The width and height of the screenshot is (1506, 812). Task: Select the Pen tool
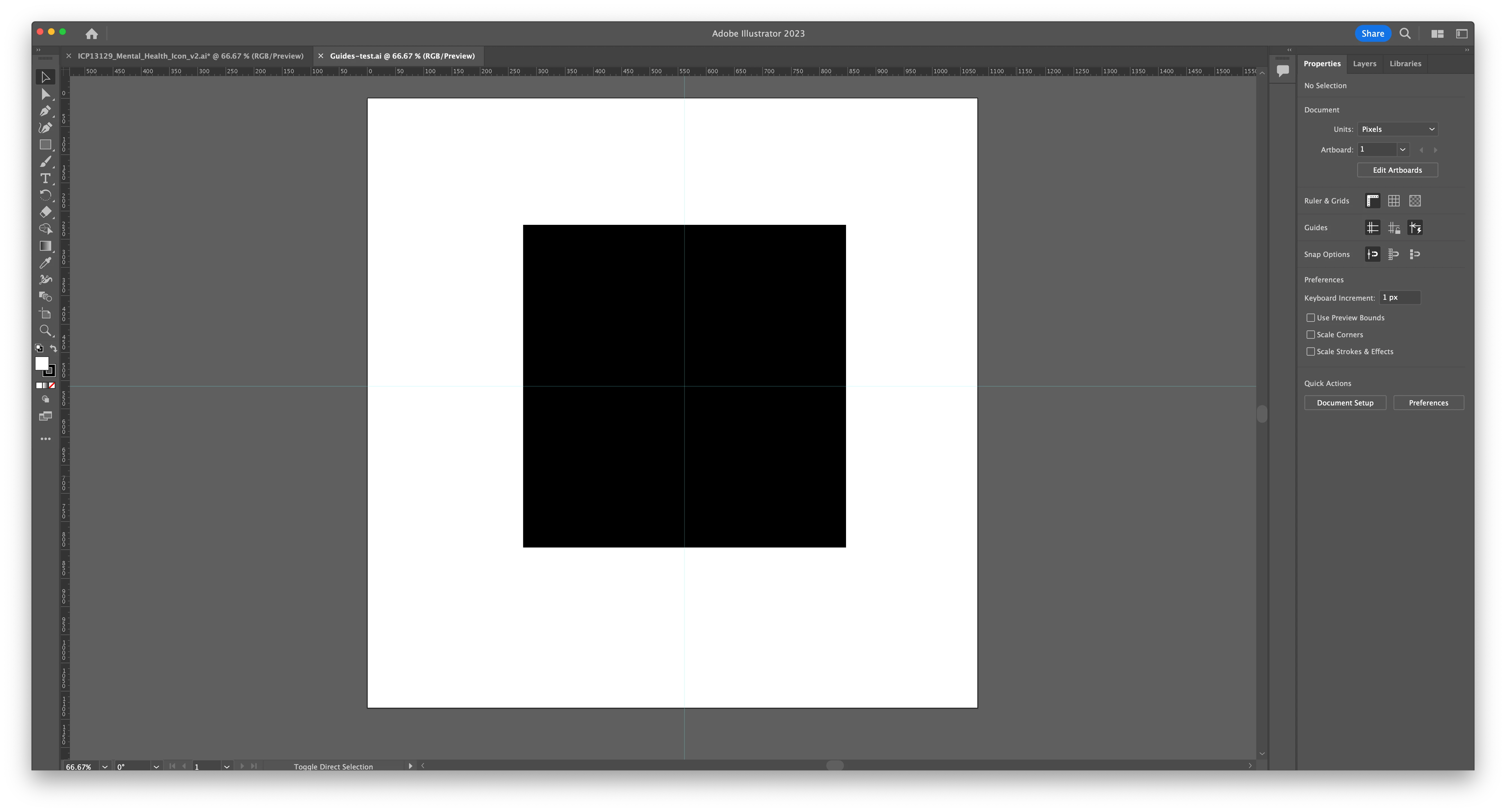tap(45, 111)
